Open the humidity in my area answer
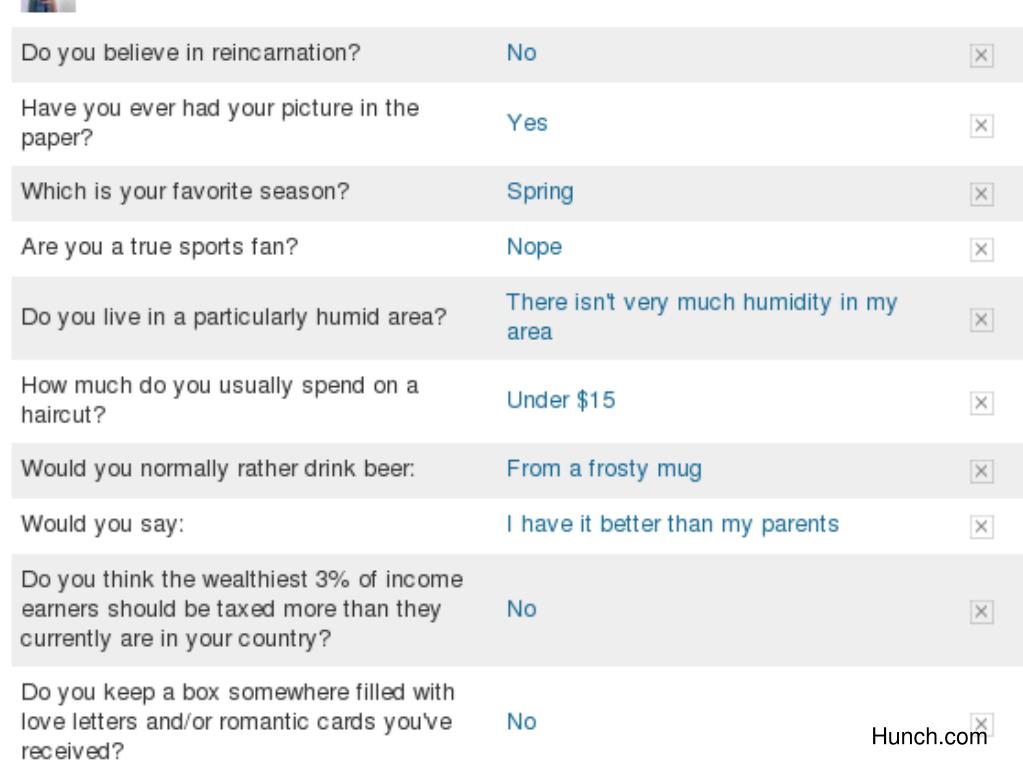The height and width of the screenshot is (767, 1023). [x=702, y=317]
